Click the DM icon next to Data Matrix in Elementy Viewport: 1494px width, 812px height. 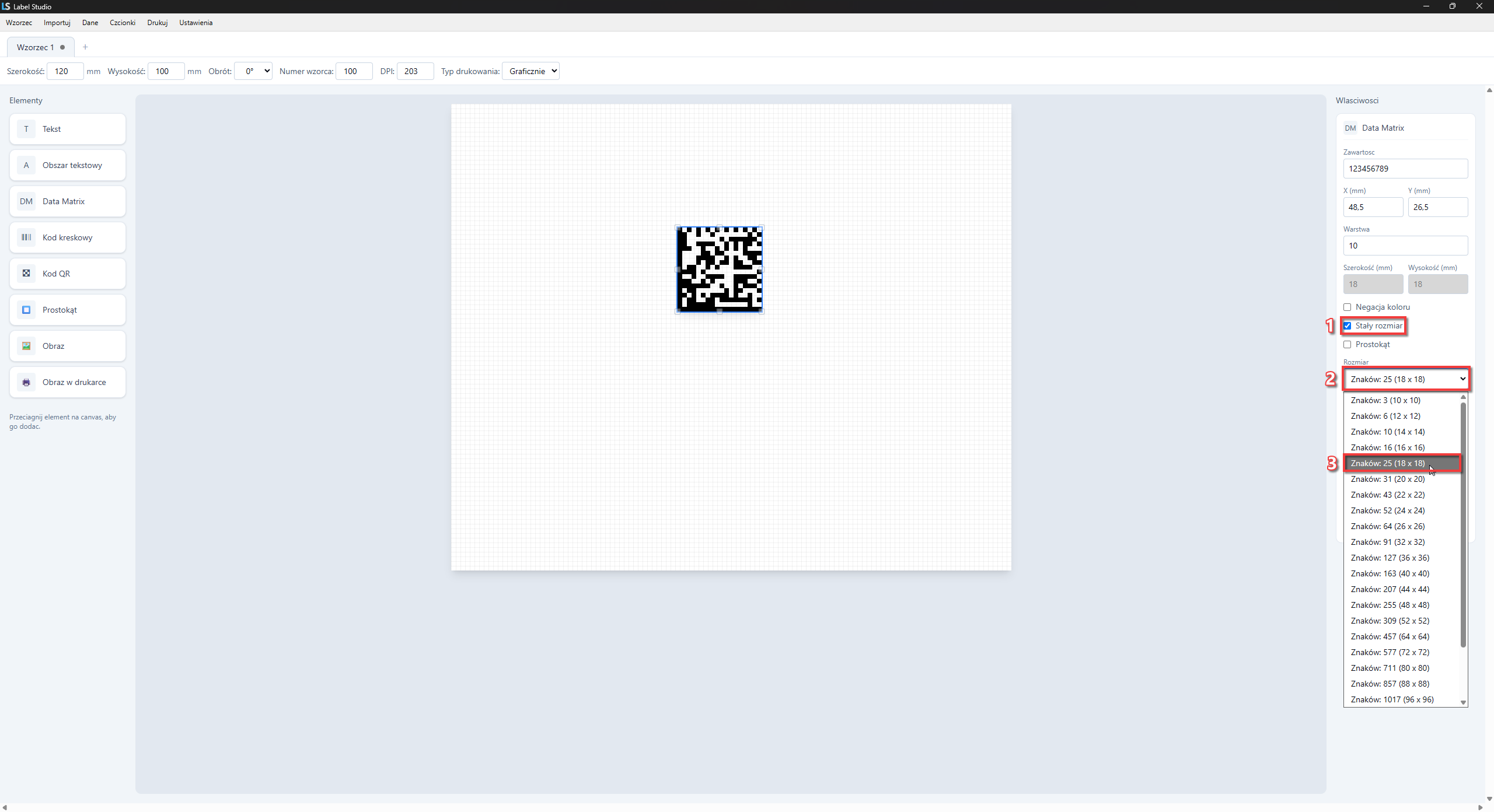point(26,201)
